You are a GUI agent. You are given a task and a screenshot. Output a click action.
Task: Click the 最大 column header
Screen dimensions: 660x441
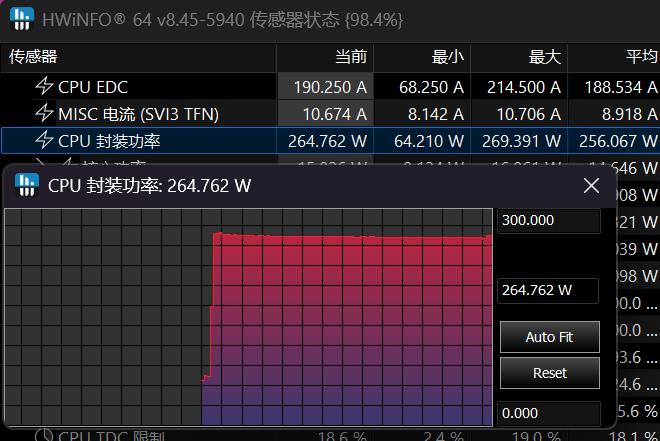click(x=519, y=57)
